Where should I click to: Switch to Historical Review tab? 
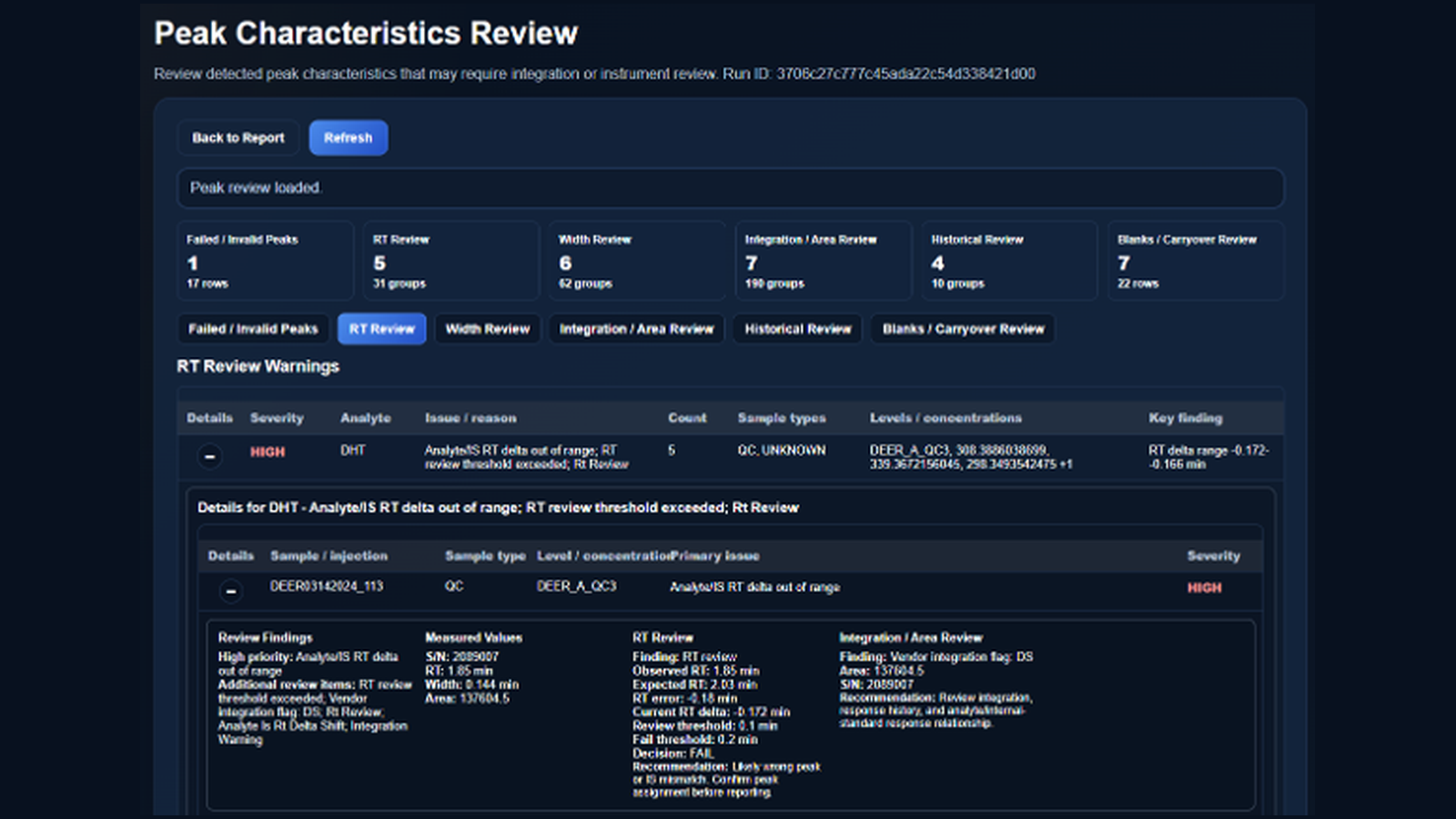798,329
